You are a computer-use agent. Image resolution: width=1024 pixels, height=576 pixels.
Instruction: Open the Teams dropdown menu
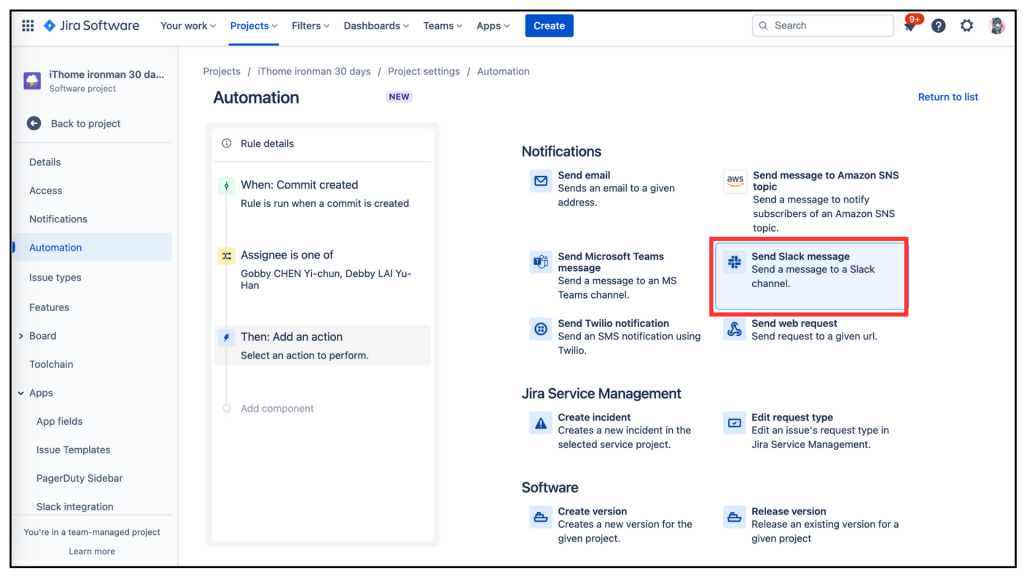(x=442, y=25)
